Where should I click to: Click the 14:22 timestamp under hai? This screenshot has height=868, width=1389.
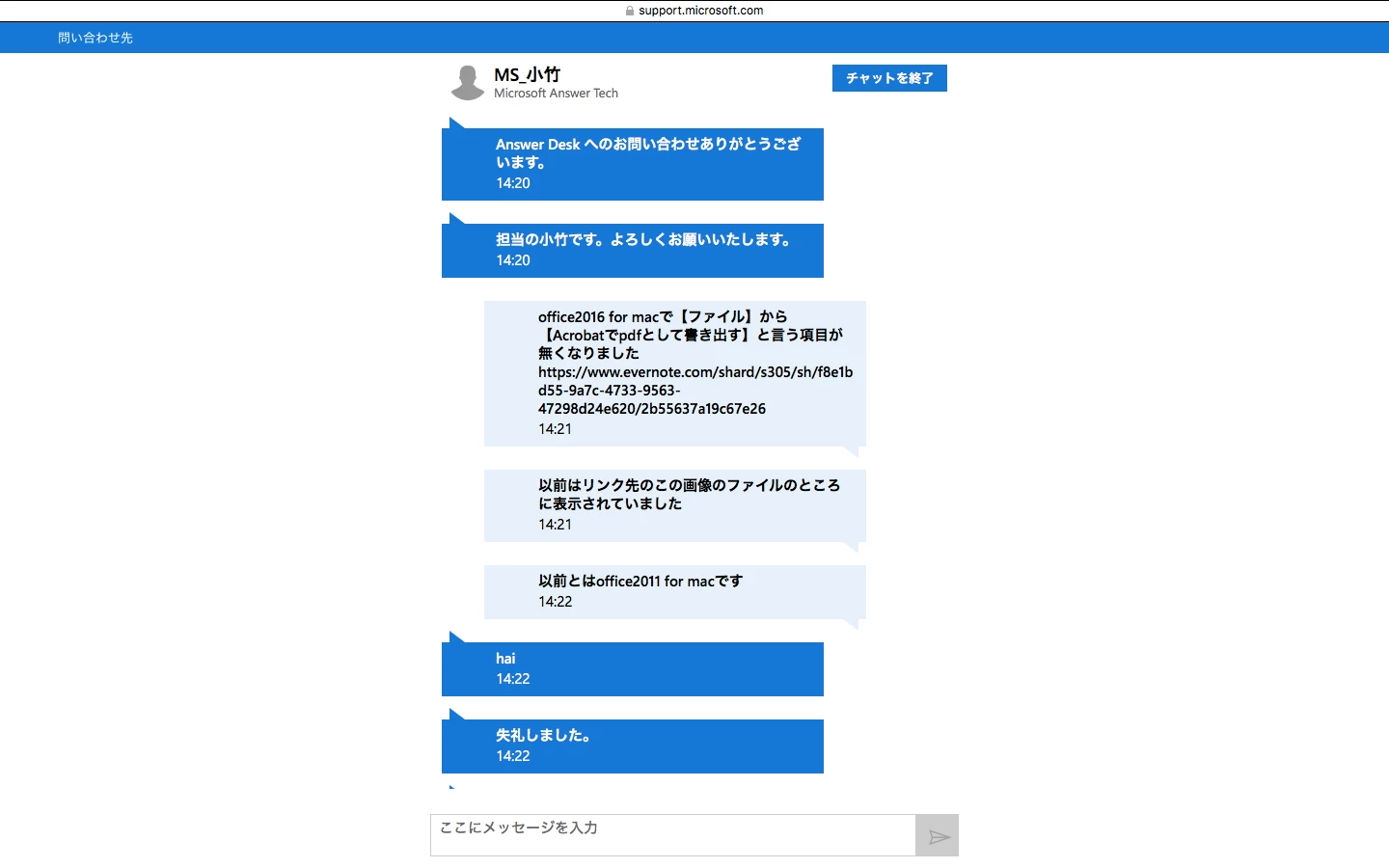coord(512,679)
